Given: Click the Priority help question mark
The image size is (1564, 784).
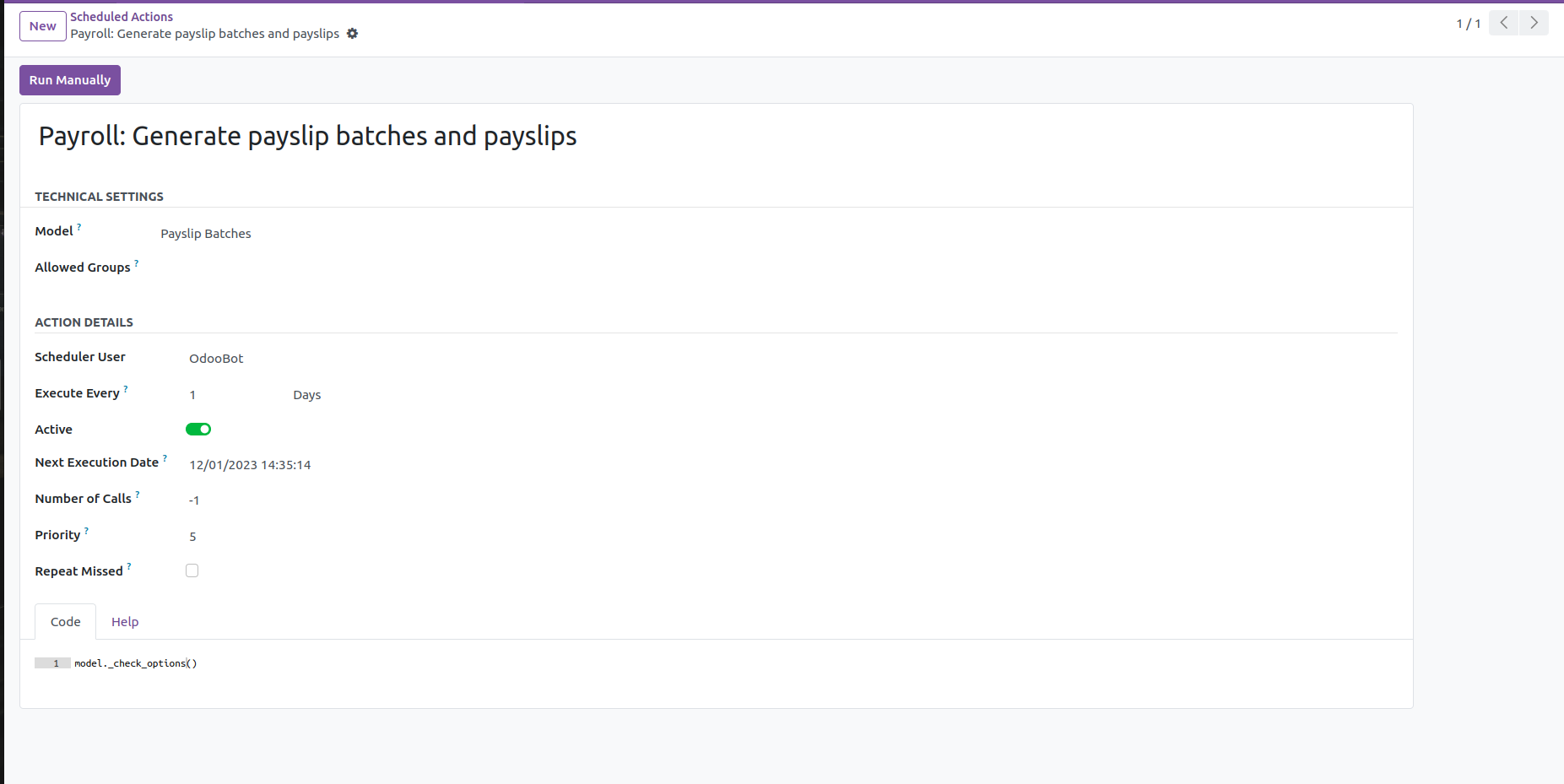Looking at the screenshot, I should pos(86,531).
